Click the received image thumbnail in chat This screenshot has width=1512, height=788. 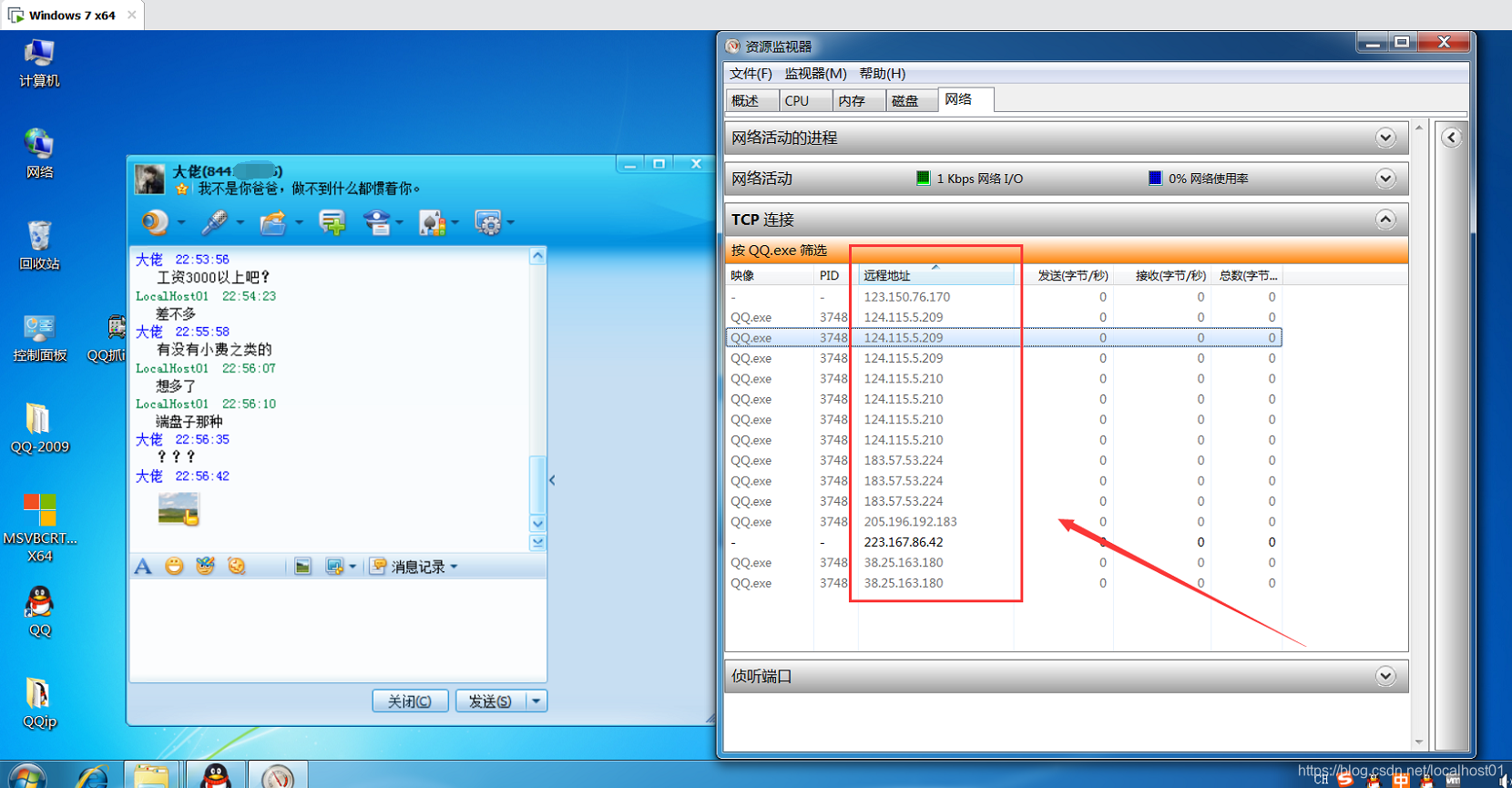179,509
